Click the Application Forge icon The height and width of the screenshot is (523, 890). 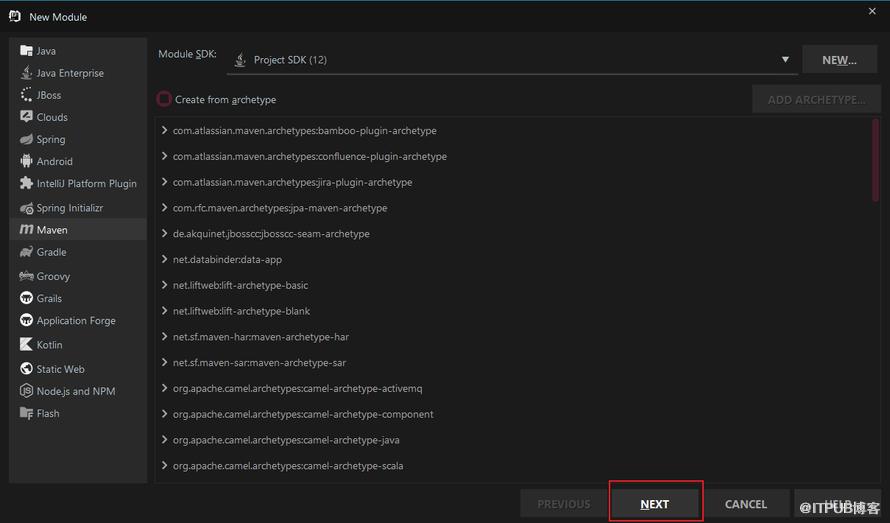tap(26, 320)
